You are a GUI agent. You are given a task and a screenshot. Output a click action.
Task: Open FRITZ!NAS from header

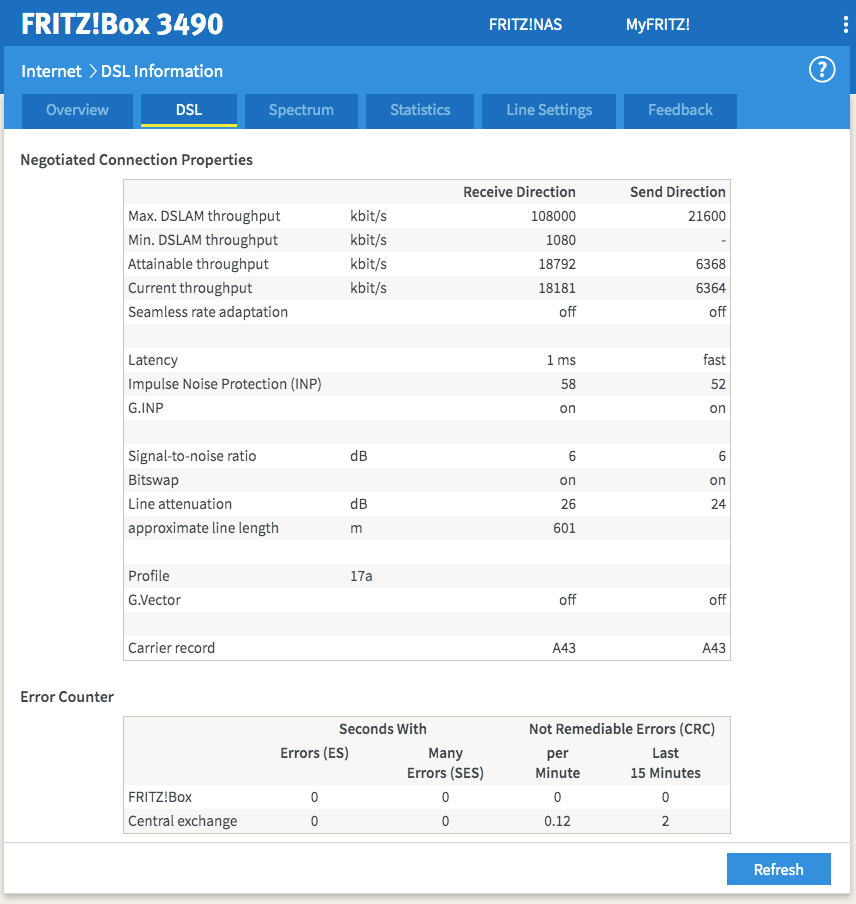(525, 25)
